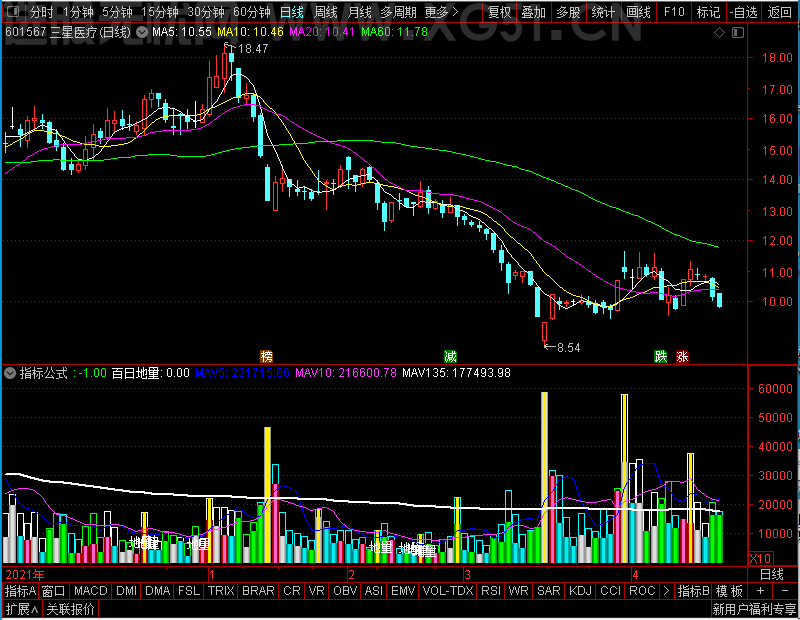Switch to 5分钟 period

(117, 12)
